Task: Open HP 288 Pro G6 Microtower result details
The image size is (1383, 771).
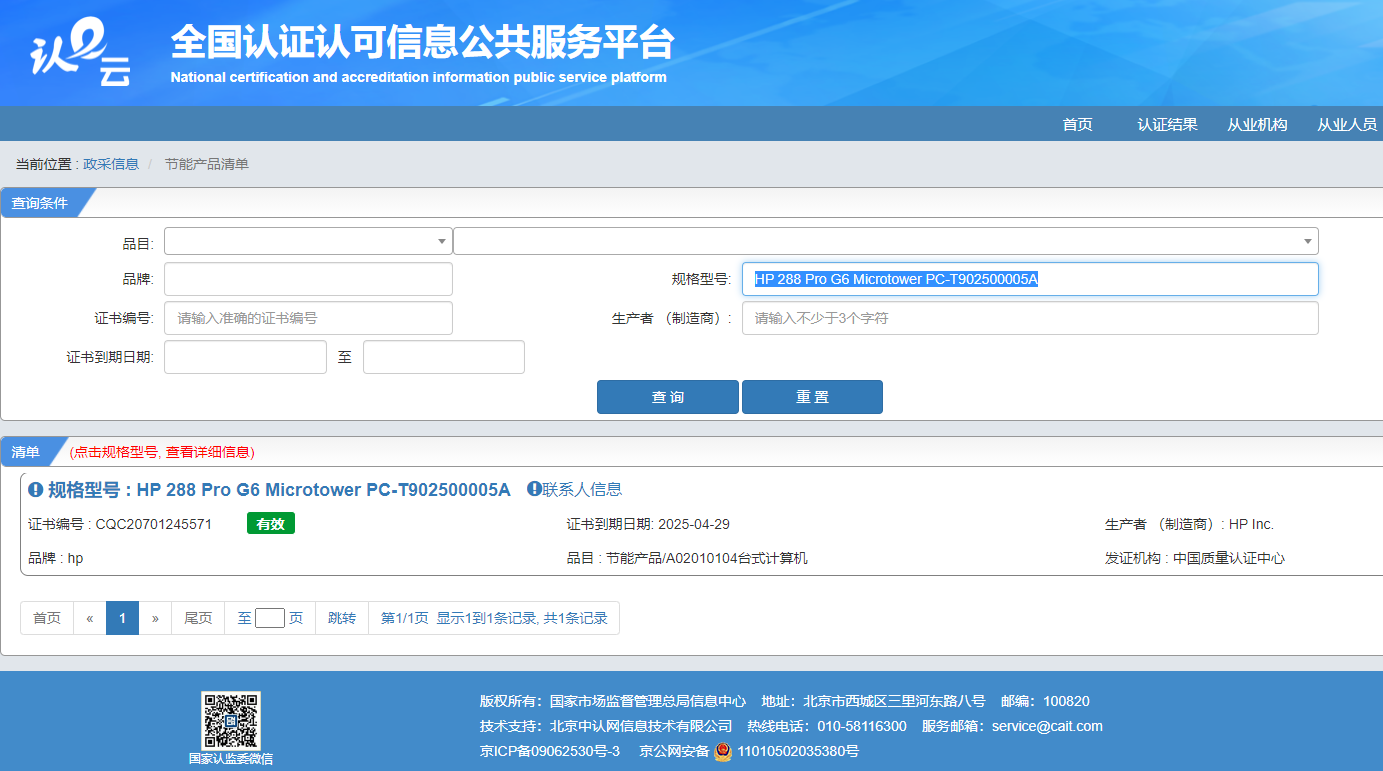Action: (279, 490)
